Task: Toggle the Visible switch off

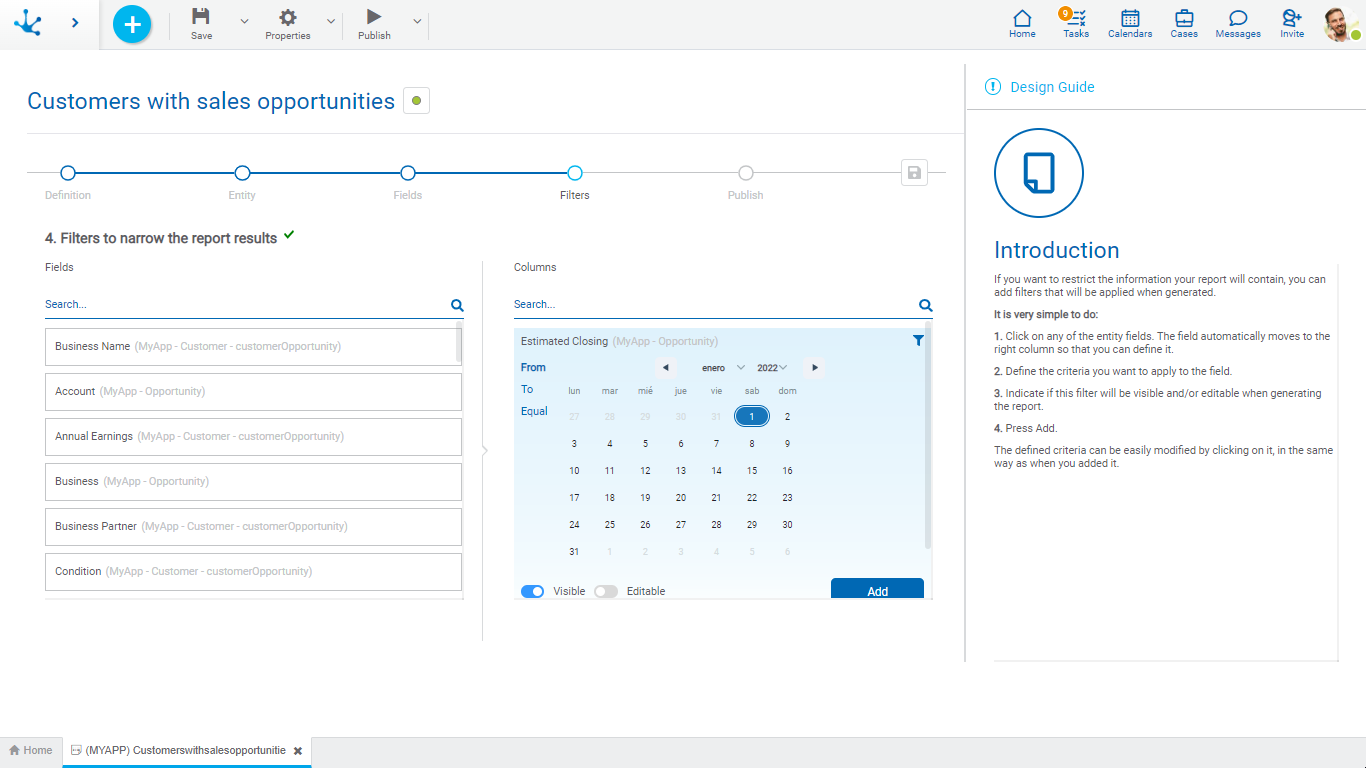Action: click(533, 591)
